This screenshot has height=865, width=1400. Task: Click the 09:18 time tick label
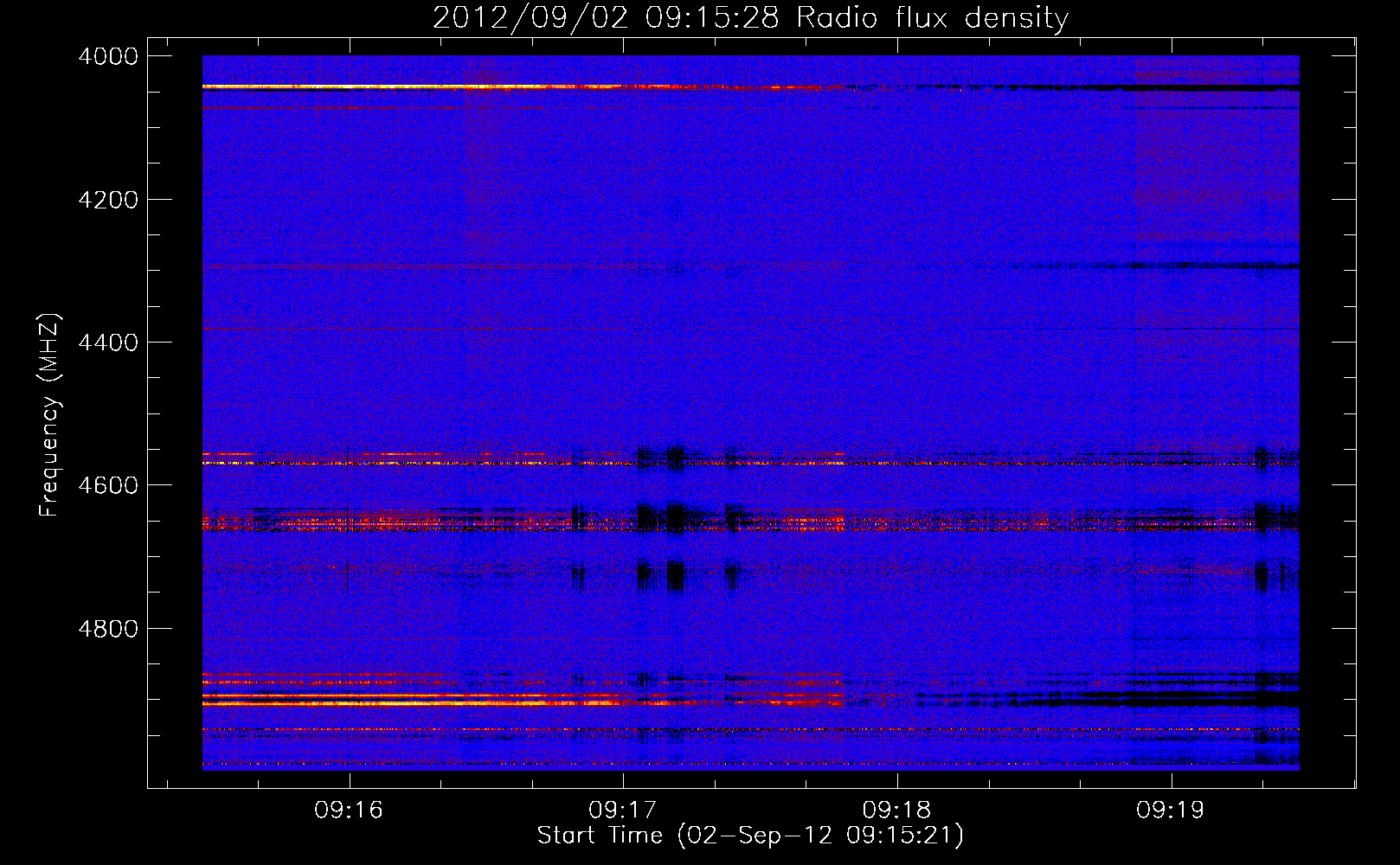point(897,811)
